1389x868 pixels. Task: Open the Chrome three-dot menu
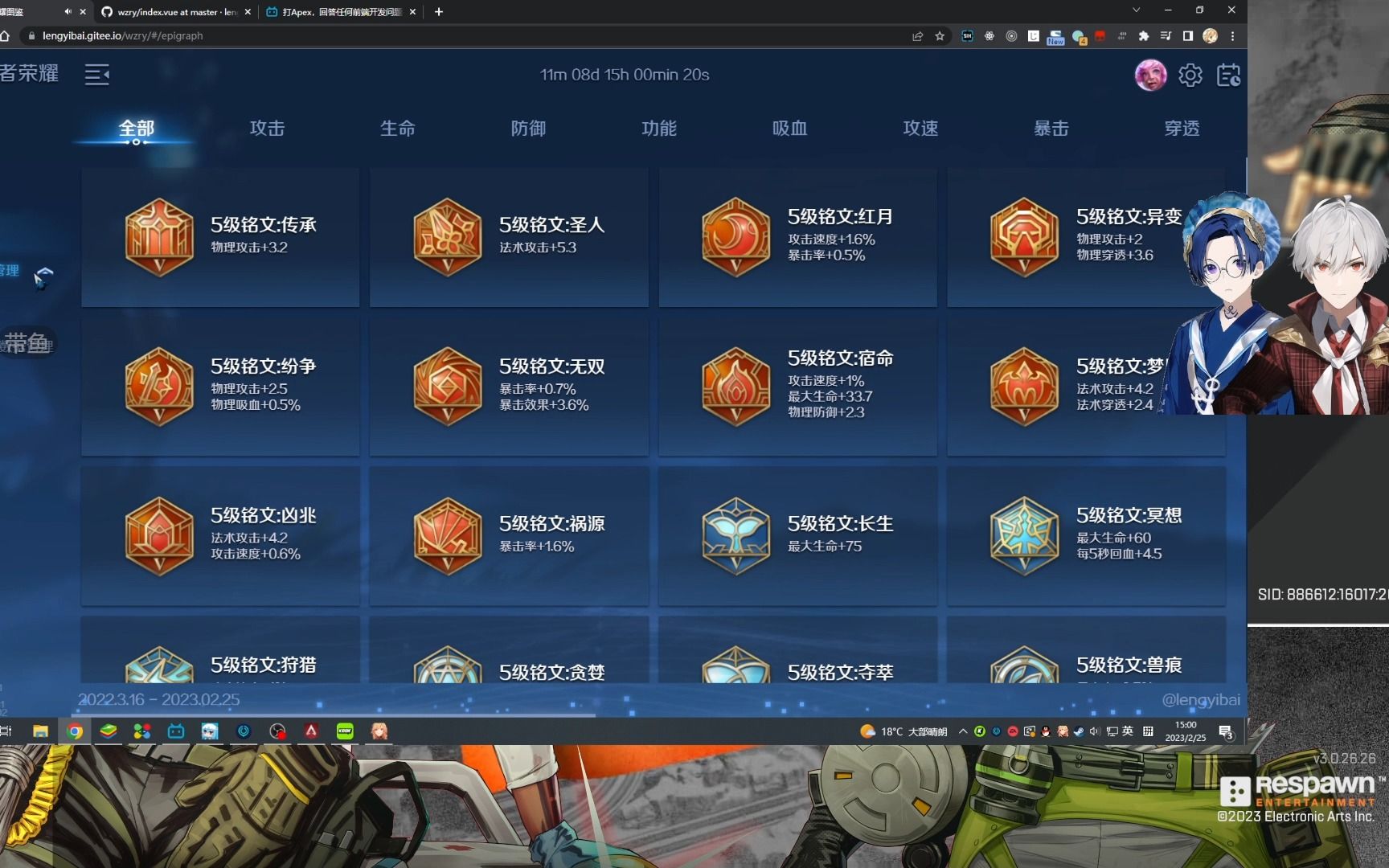click(1232, 36)
